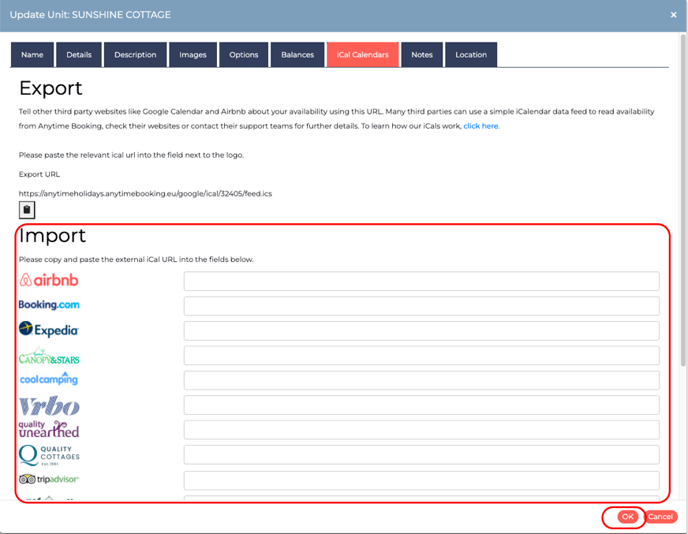Confirm changes with the OK button

click(627, 517)
